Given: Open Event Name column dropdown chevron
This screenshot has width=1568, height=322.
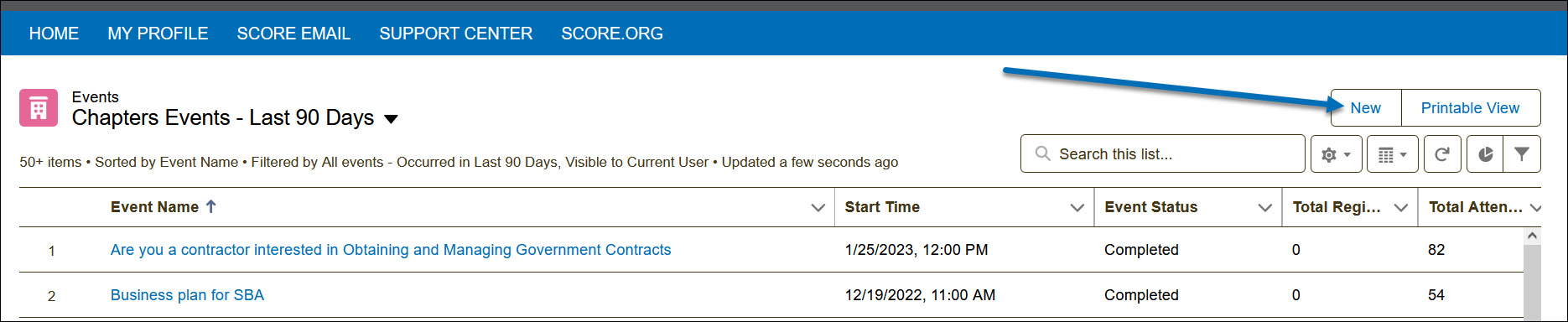Looking at the screenshot, I should click(x=818, y=208).
